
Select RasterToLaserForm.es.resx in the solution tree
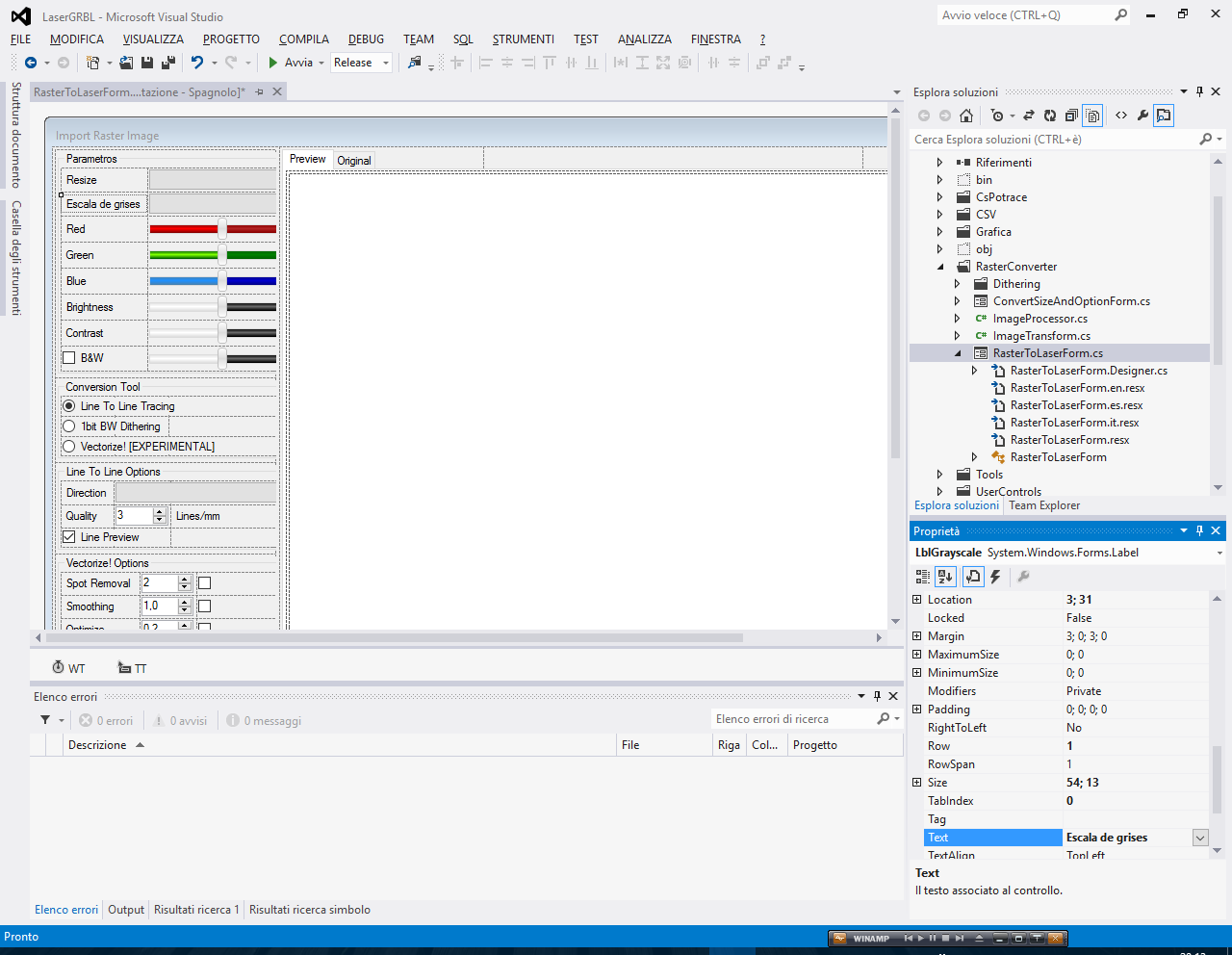(1076, 405)
